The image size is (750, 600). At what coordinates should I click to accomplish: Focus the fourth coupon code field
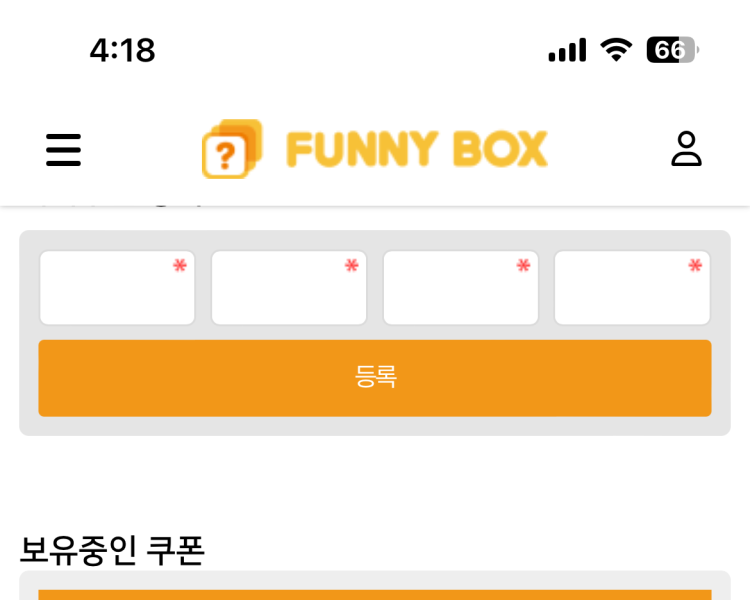626,289
